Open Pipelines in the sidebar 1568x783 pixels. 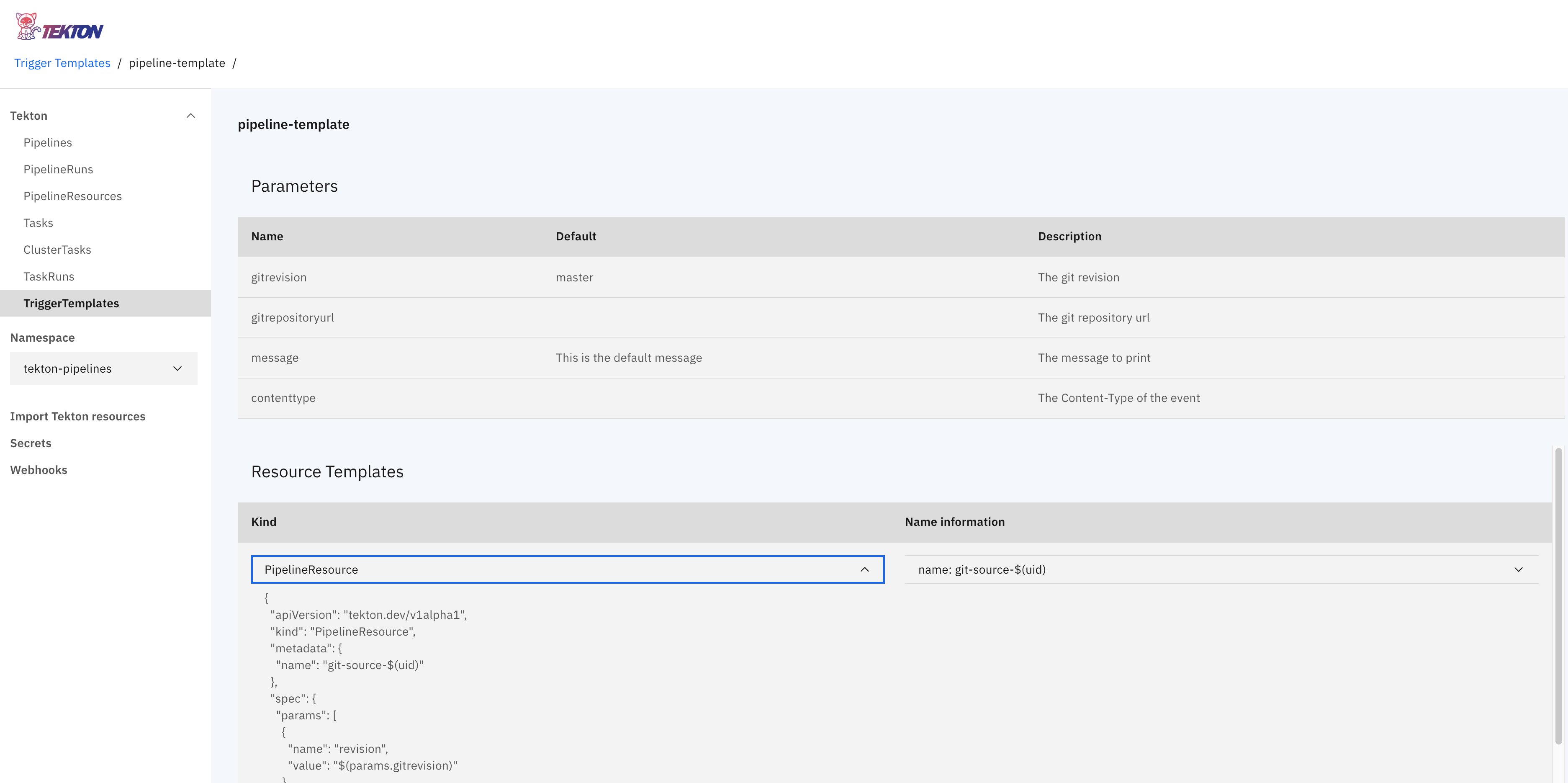(x=47, y=142)
